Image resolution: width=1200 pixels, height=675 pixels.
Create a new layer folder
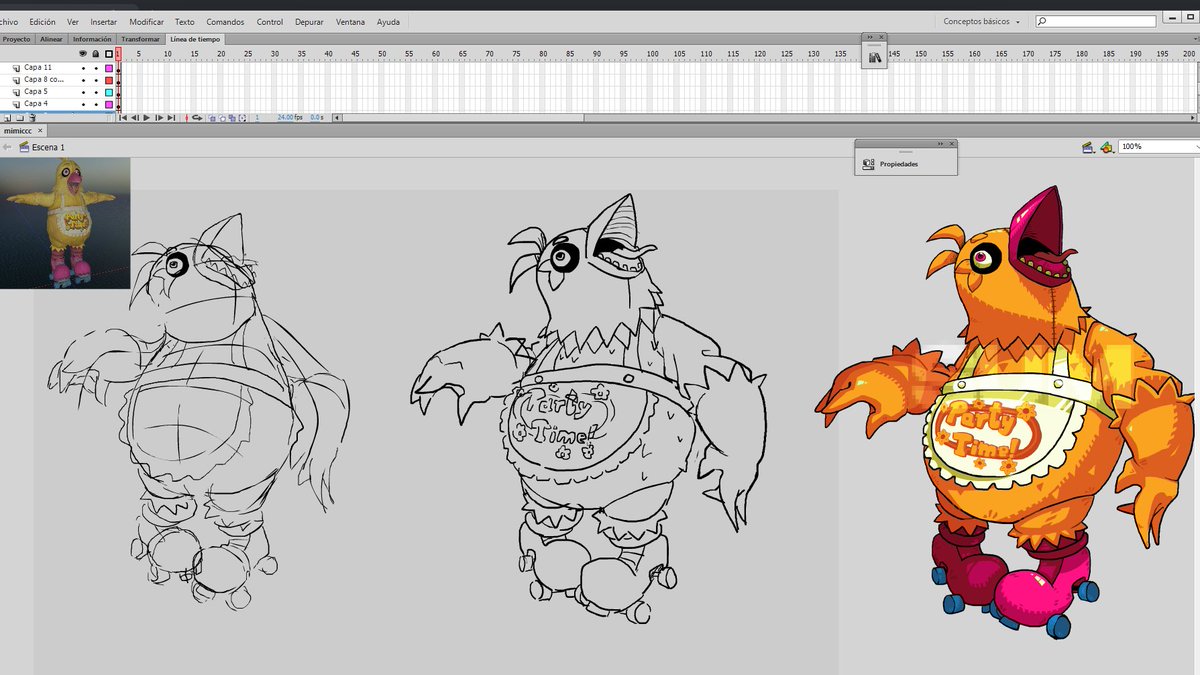click(18, 118)
